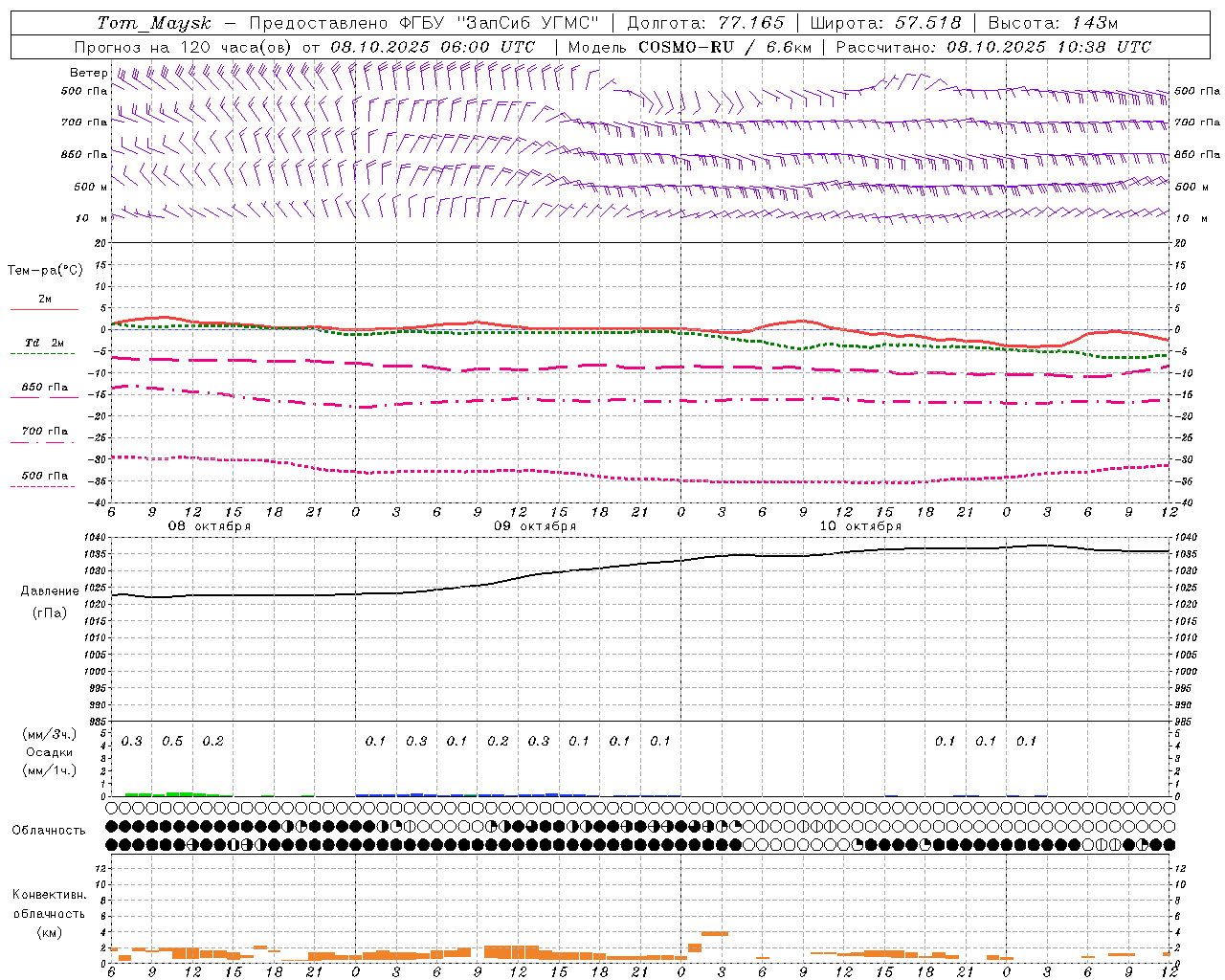Screen dimensions: 1225x980
Task: Click the 08 октября date label
Action: coord(210,526)
